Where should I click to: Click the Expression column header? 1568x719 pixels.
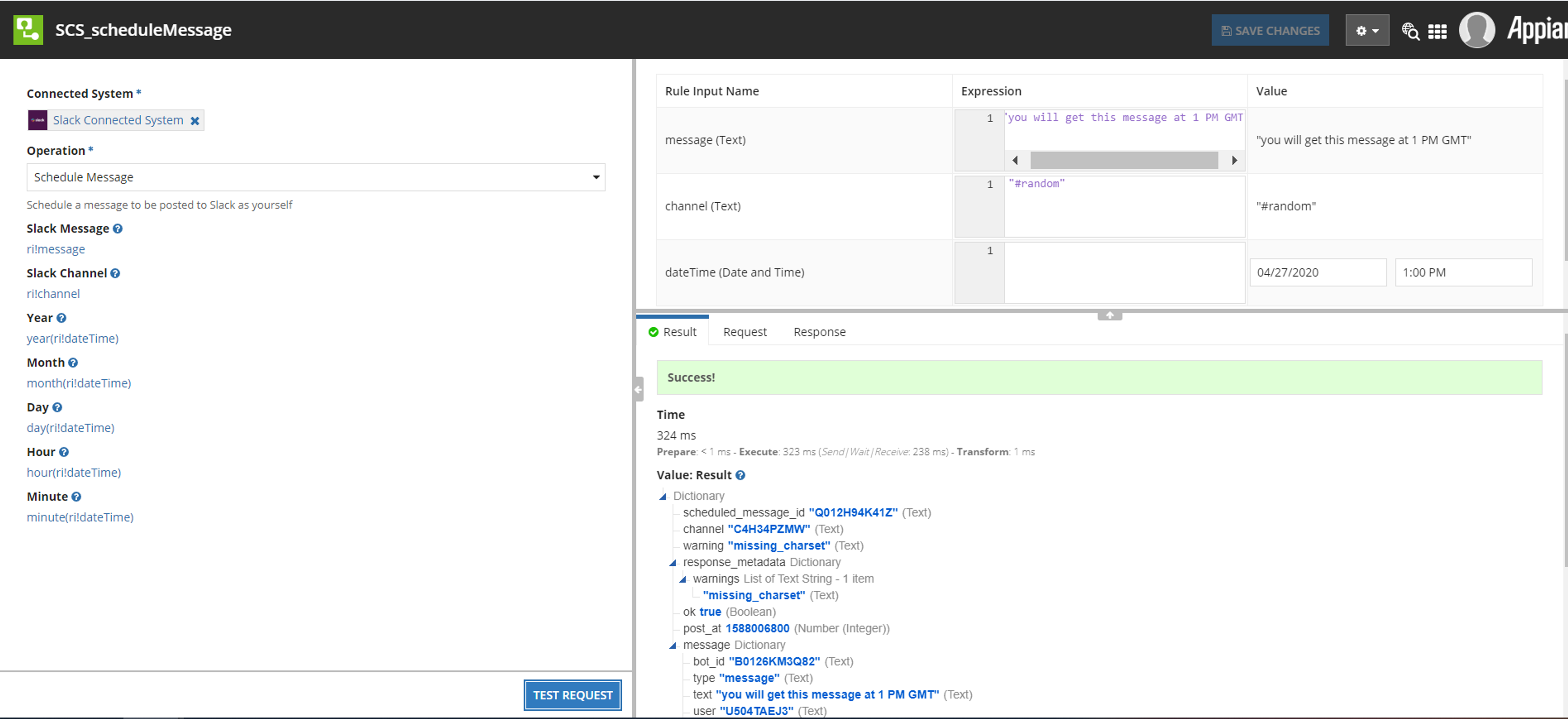991,92
